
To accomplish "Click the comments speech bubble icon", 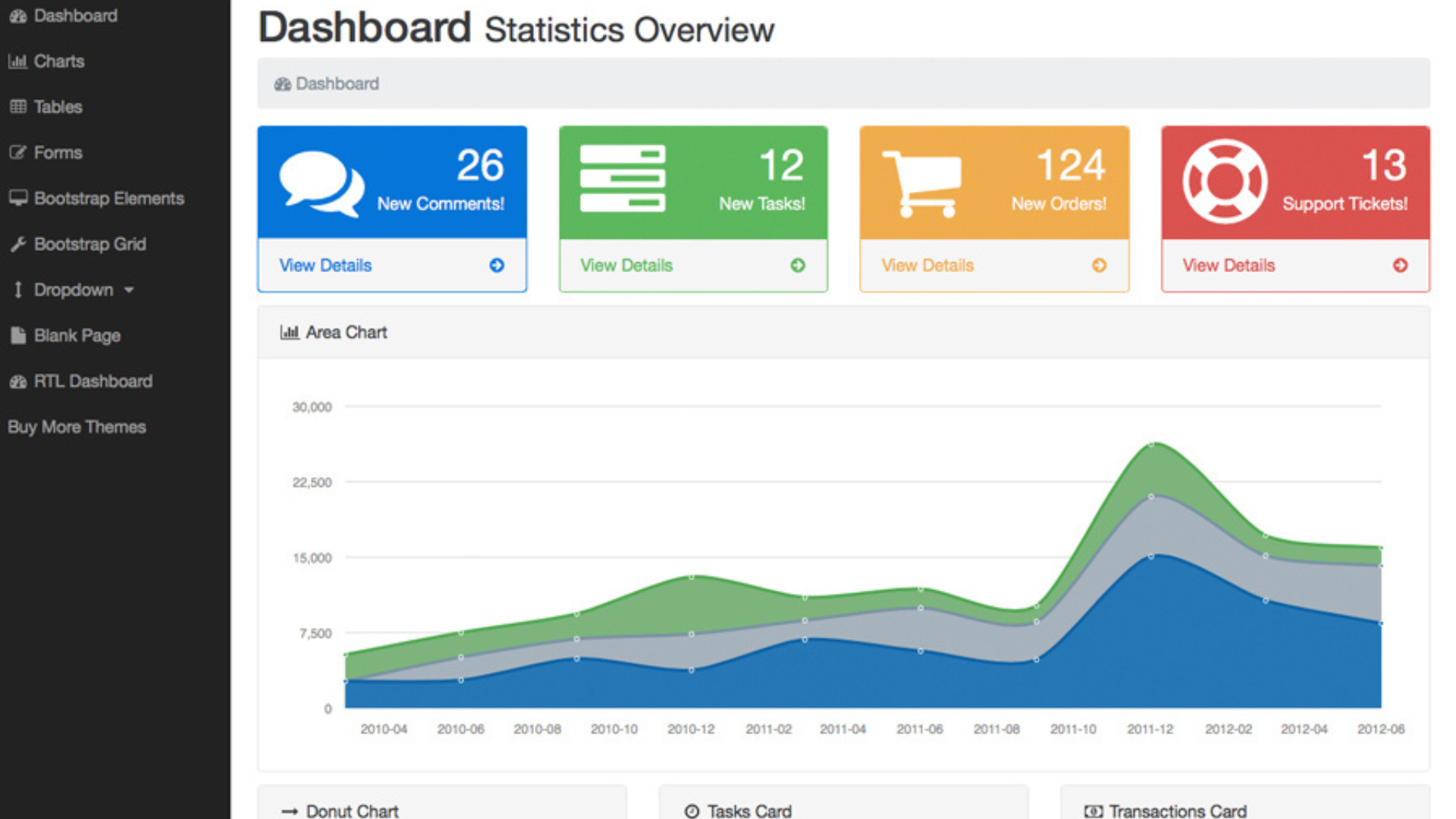I will 321,183.
